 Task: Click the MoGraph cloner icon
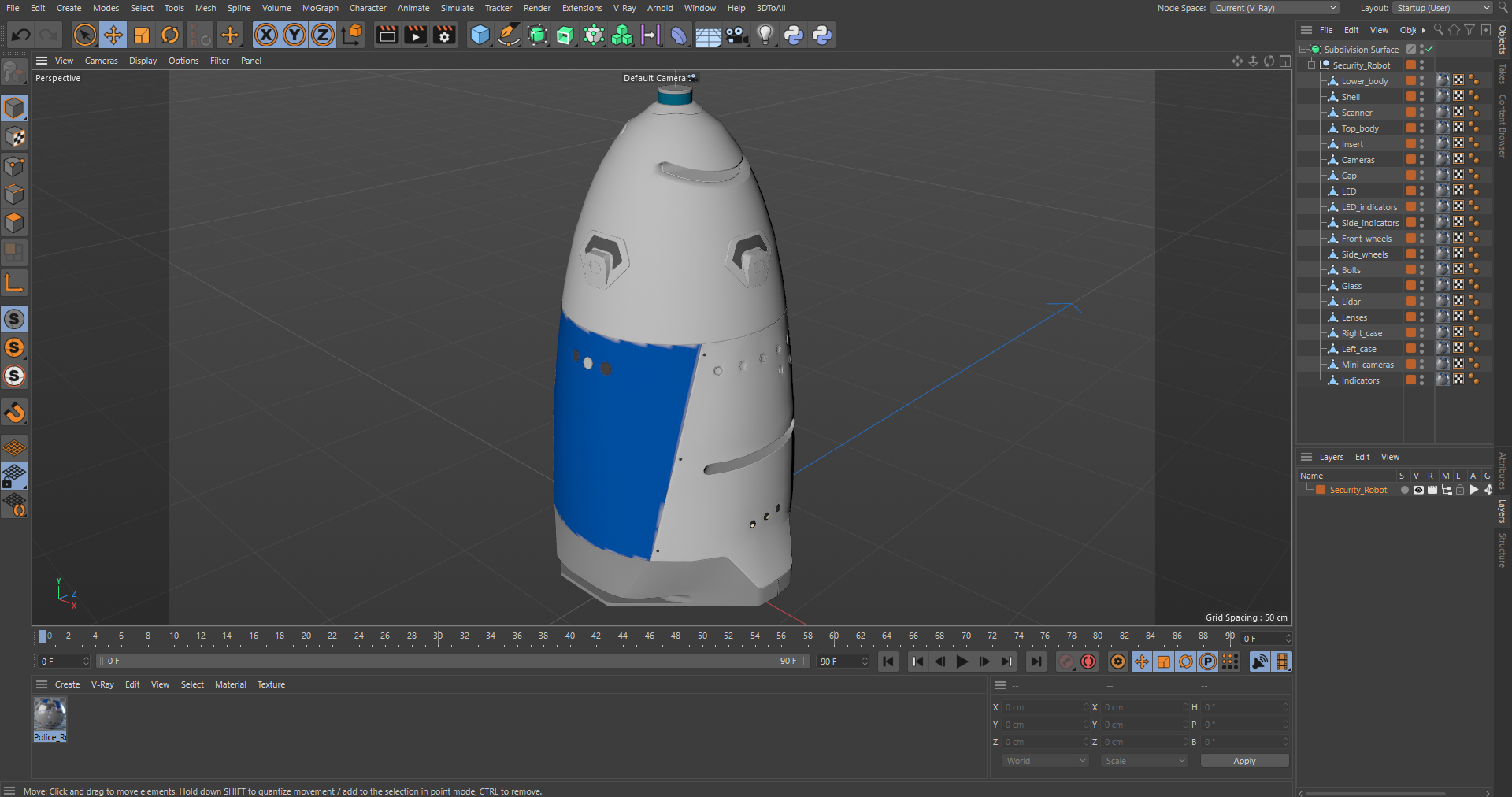click(x=622, y=35)
